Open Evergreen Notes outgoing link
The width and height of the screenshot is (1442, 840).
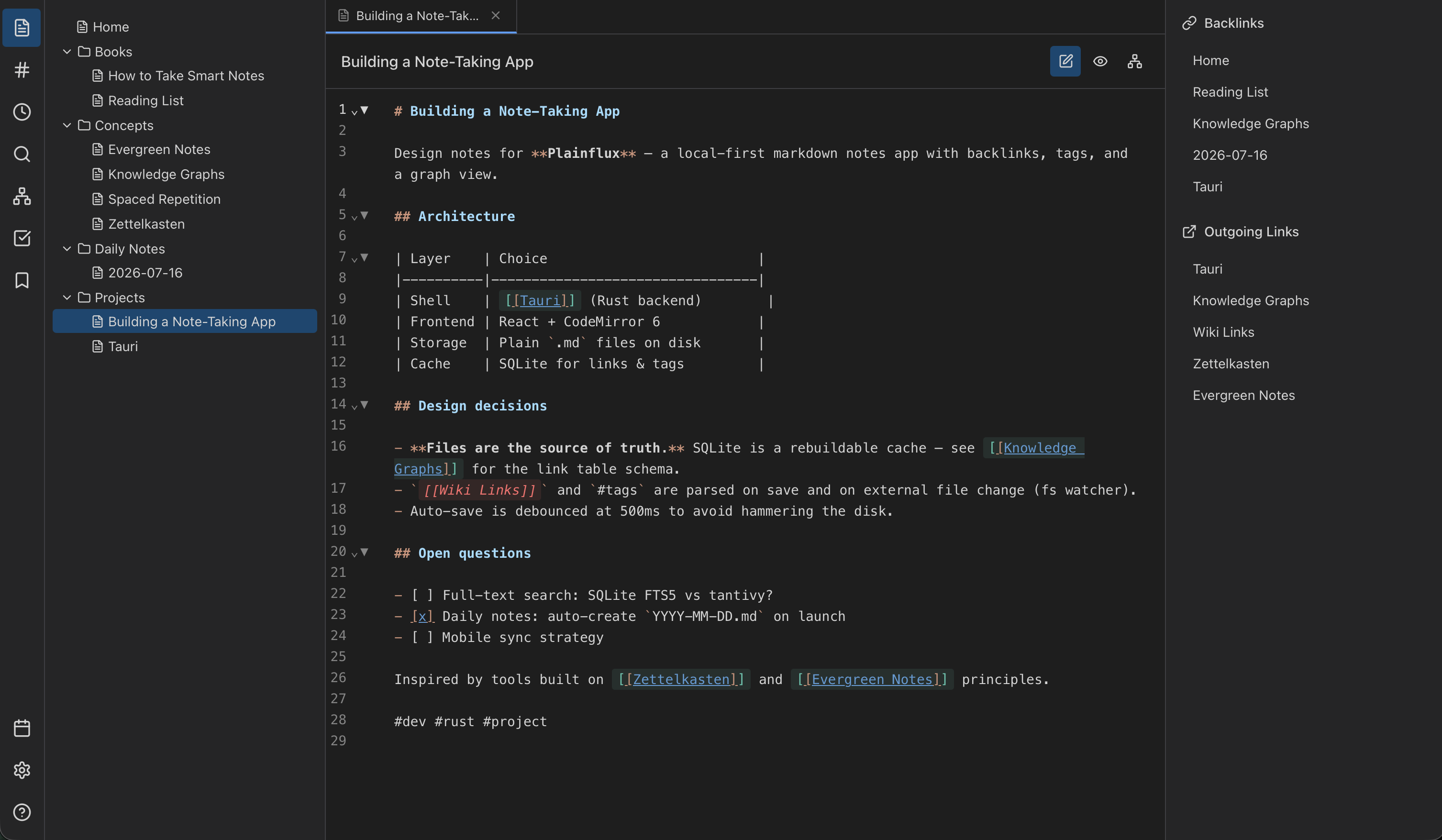click(x=1243, y=396)
